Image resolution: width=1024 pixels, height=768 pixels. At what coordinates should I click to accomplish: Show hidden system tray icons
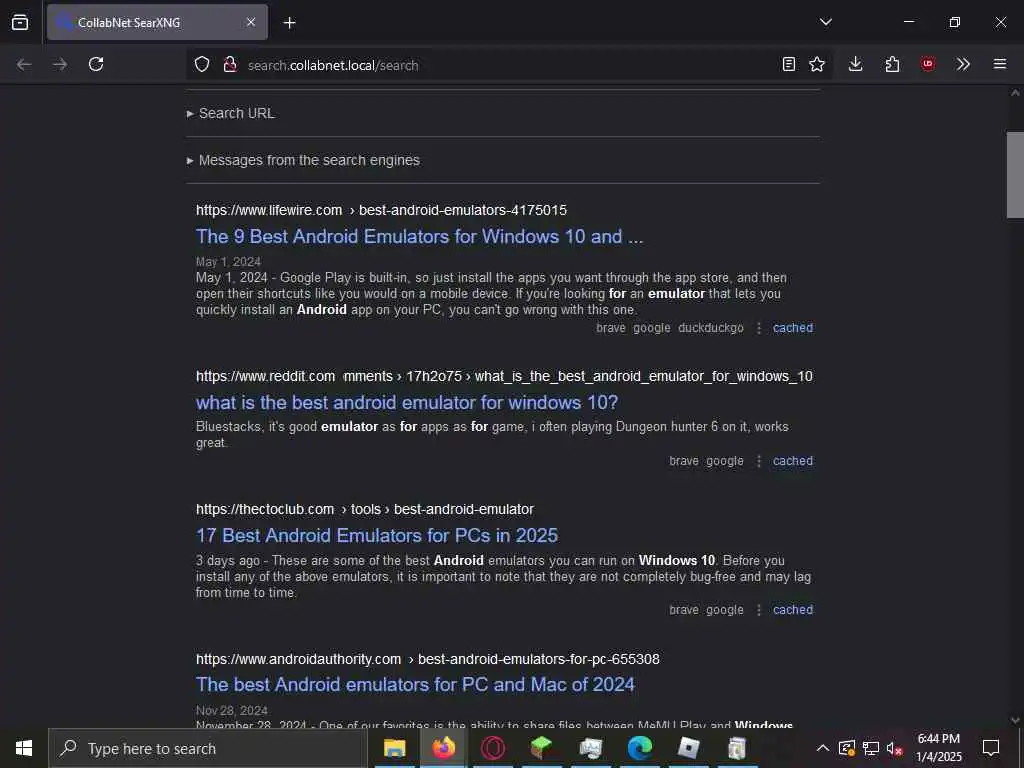pos(823,748)
